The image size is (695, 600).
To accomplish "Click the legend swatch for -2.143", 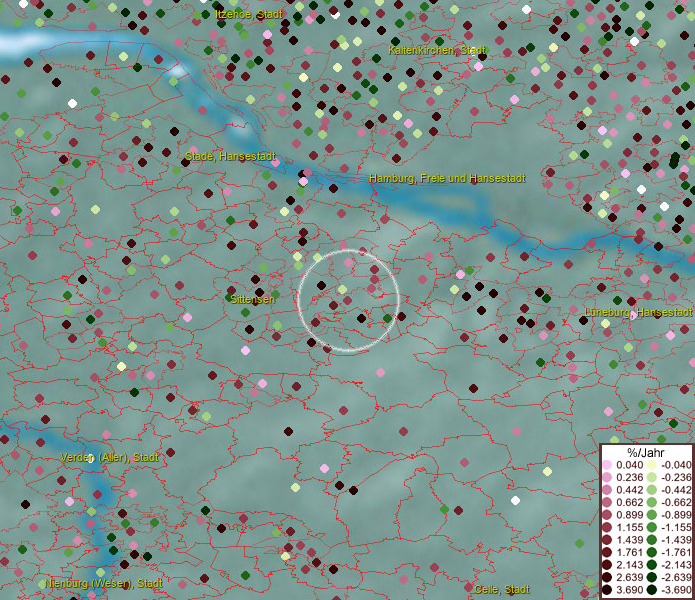I will point(652,565).
